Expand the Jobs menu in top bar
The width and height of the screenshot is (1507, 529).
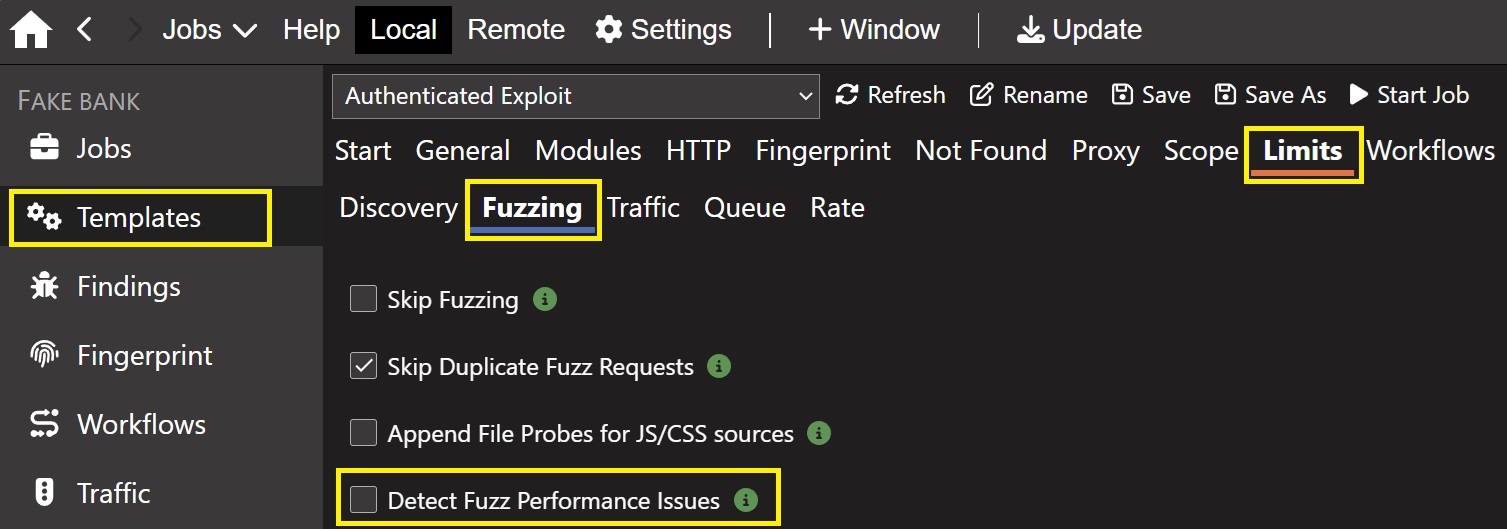[209, 30]
